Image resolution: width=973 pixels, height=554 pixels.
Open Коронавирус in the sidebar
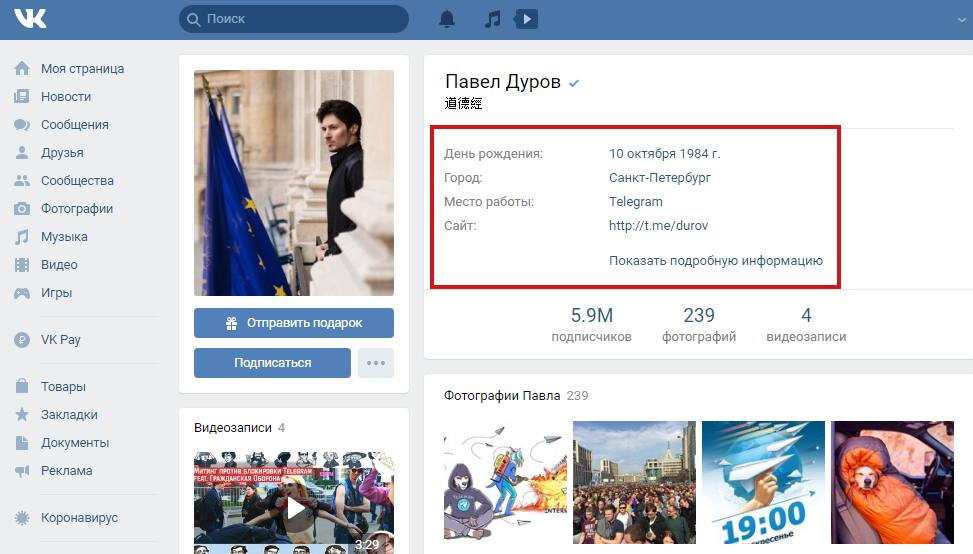point(79,517)
